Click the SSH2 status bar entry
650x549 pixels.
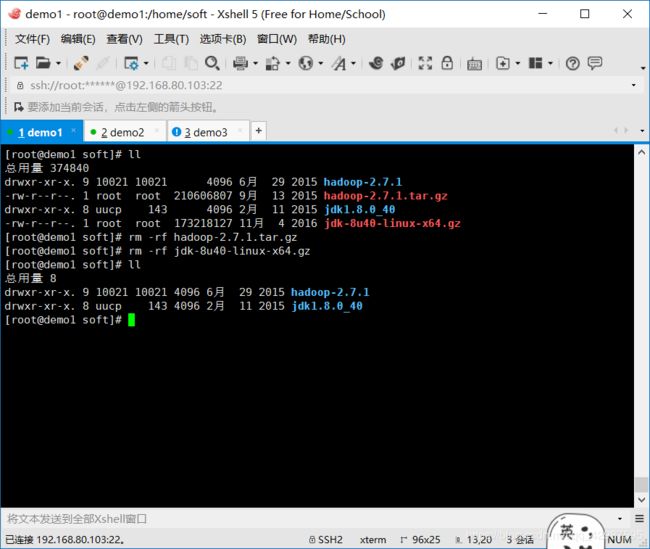[326, 540]
